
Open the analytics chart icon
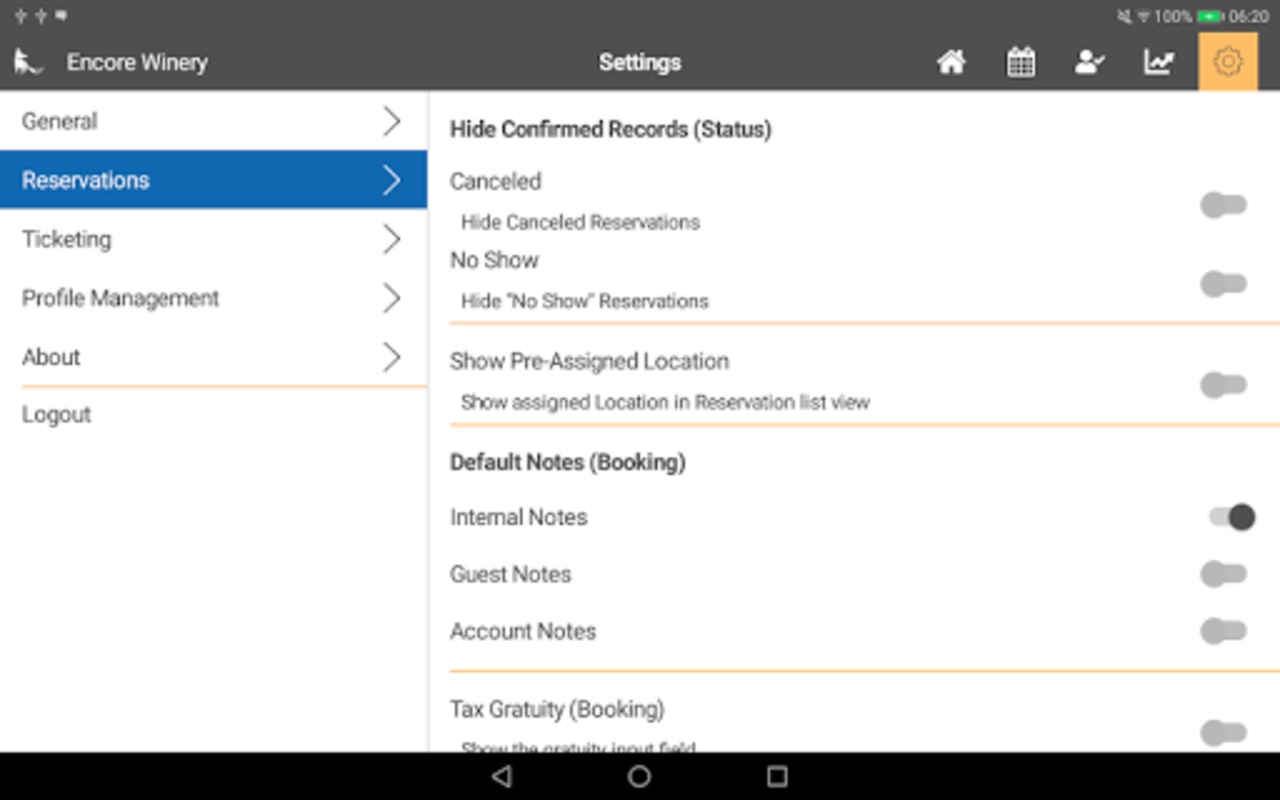(1158, 62)
